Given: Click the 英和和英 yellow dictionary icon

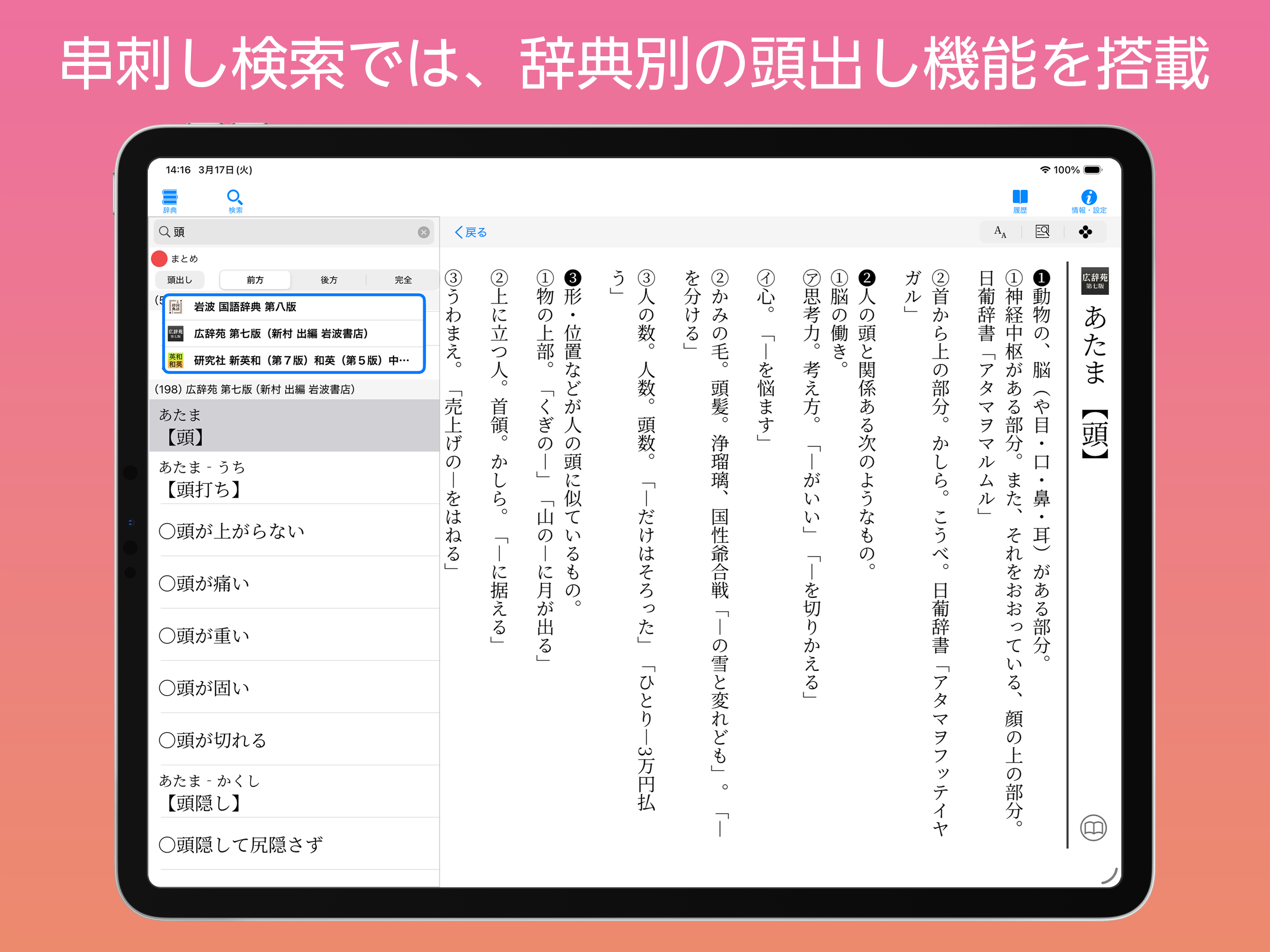Looking at the screenshot, I should coord(176,360).
